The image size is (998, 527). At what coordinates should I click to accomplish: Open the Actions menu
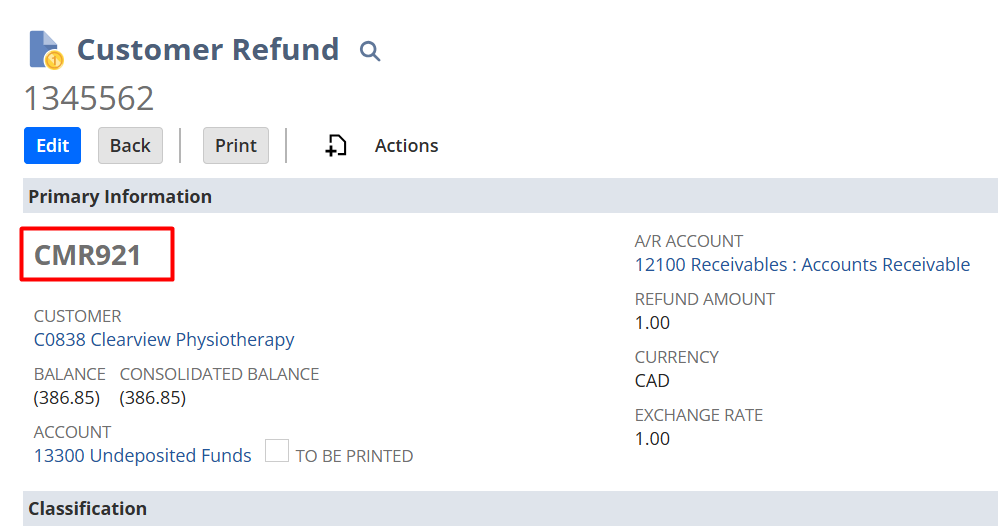[x=406, y=146]
